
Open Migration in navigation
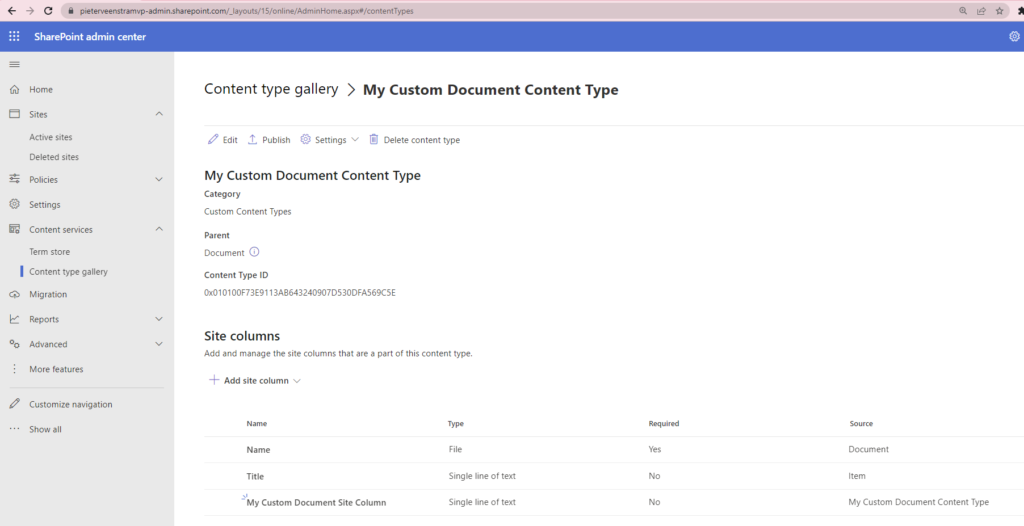coord(48,294)
